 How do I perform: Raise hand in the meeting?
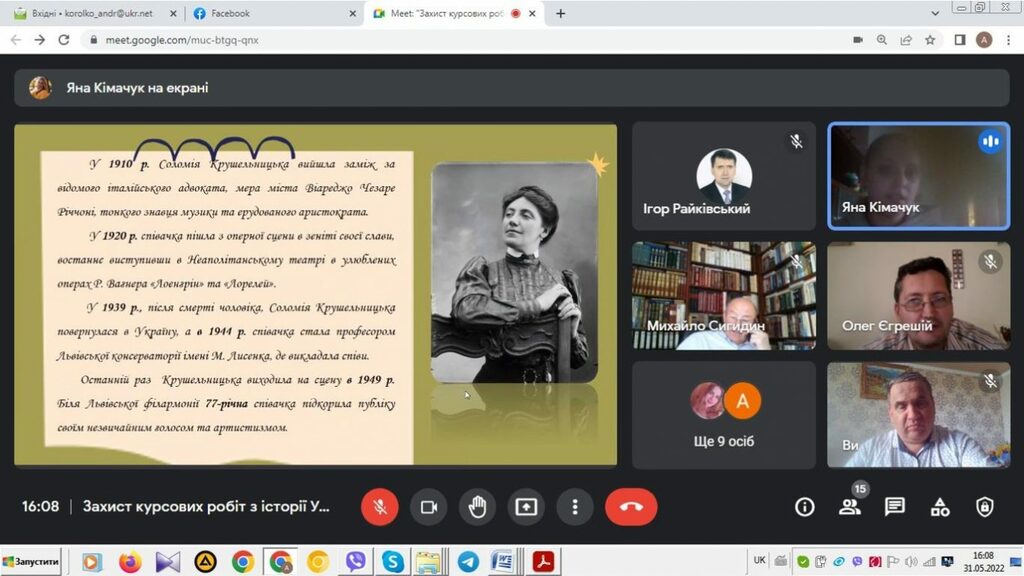(x=478, y=507)
